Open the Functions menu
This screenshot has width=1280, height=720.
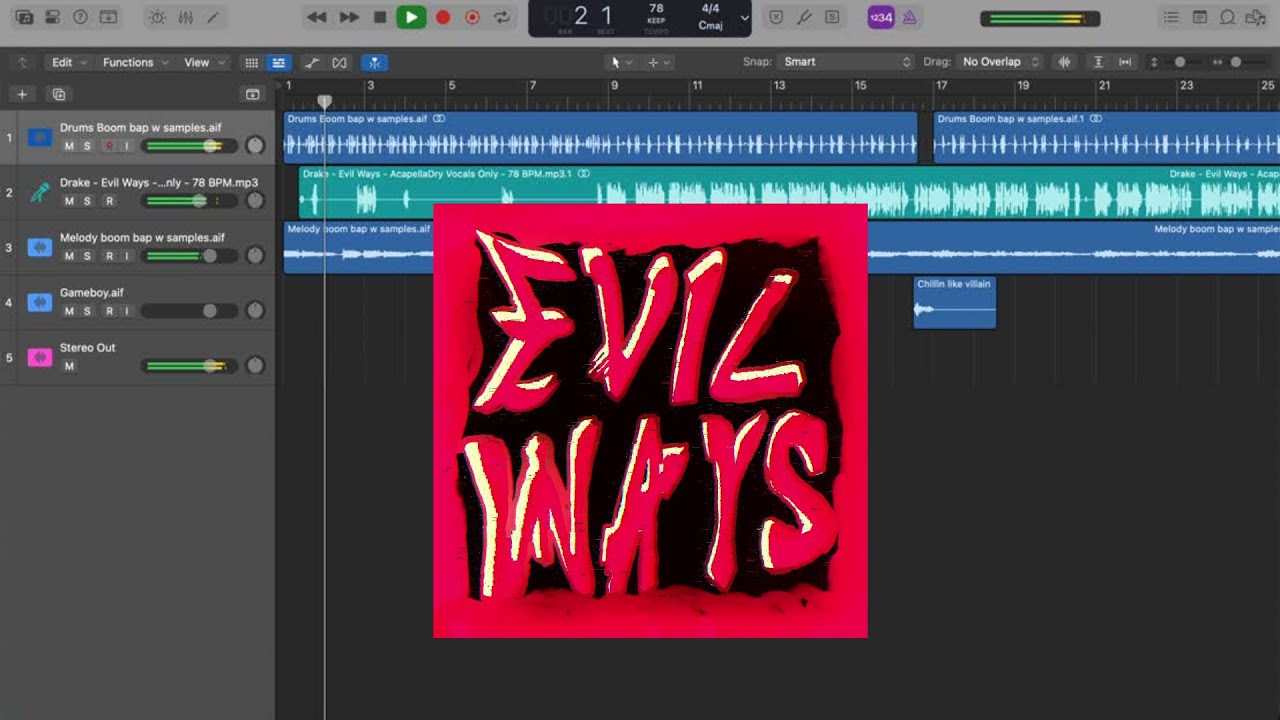tap(135, 62)
